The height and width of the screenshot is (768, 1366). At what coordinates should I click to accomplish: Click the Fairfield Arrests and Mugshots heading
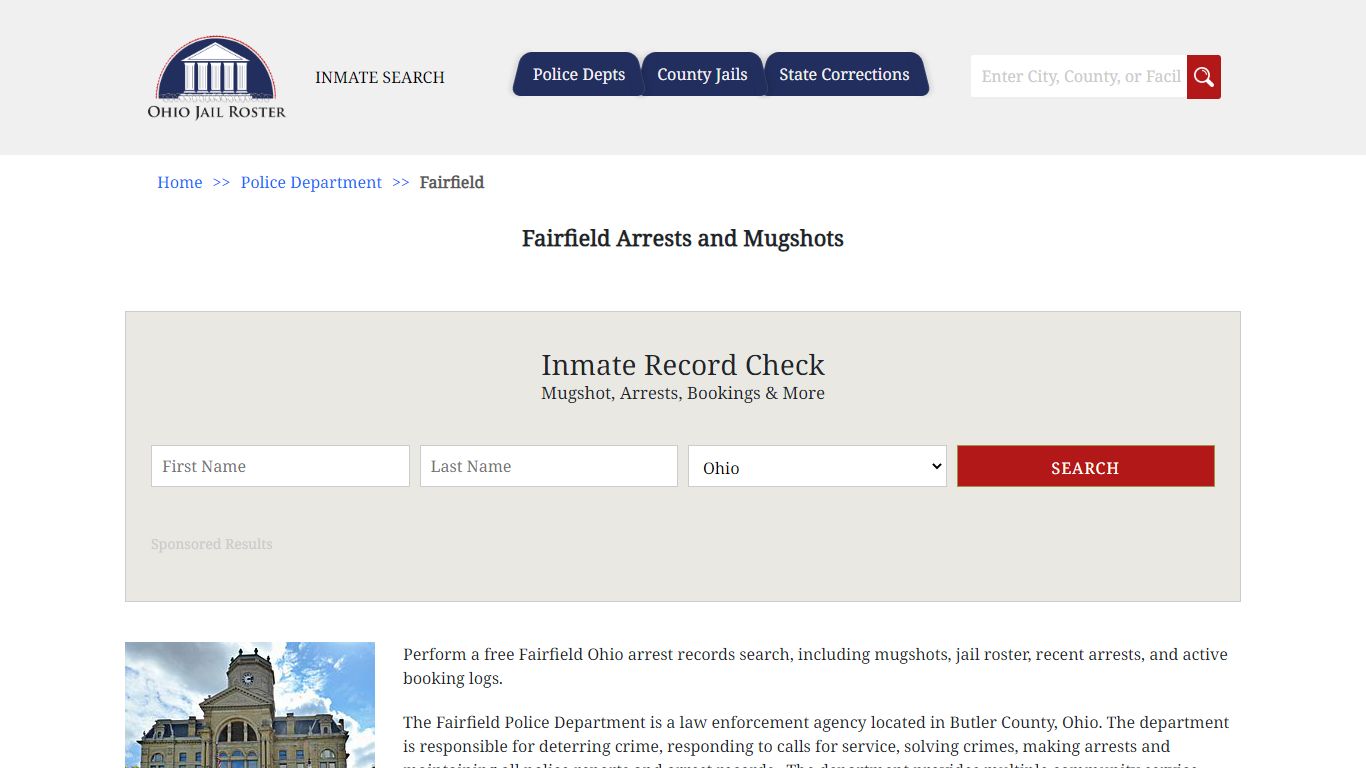pyautogui.click(x=683, y=238)
